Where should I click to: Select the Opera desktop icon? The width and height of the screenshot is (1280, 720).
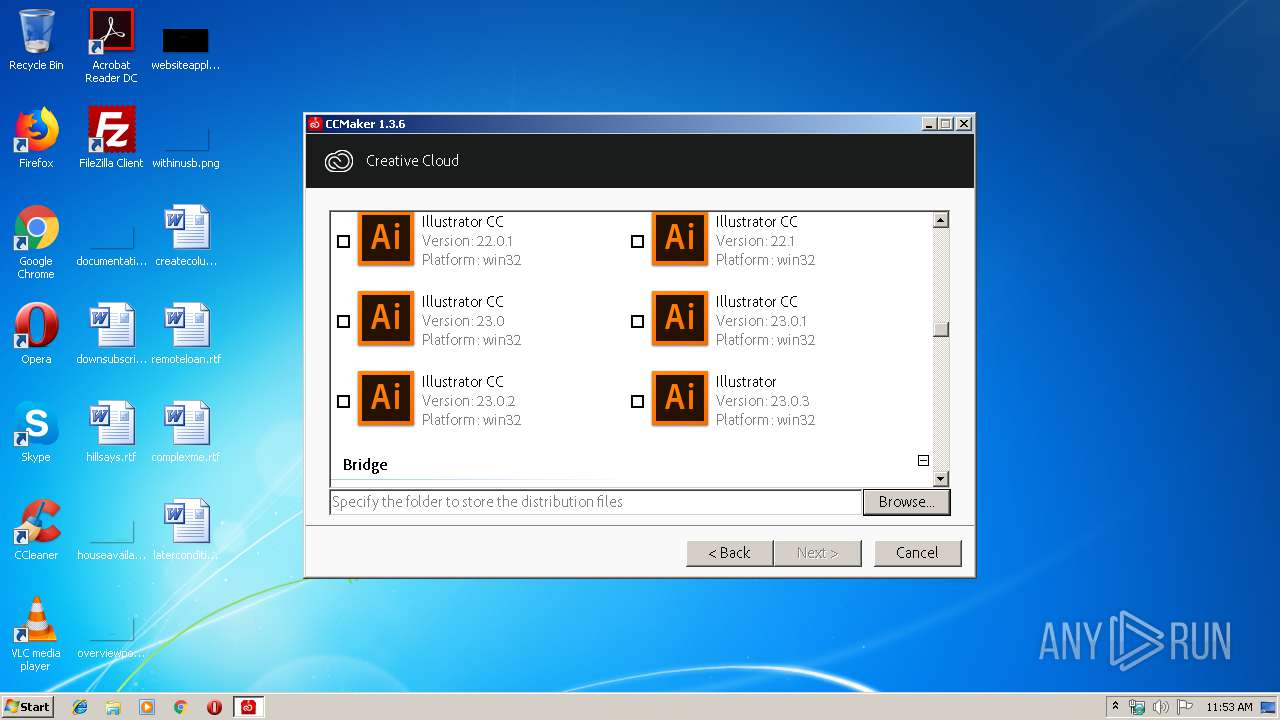coord(36,334)
